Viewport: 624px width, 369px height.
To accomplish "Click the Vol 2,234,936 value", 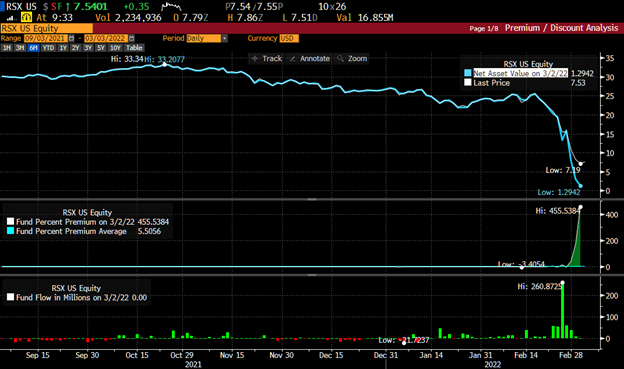I will coord(128,18).
